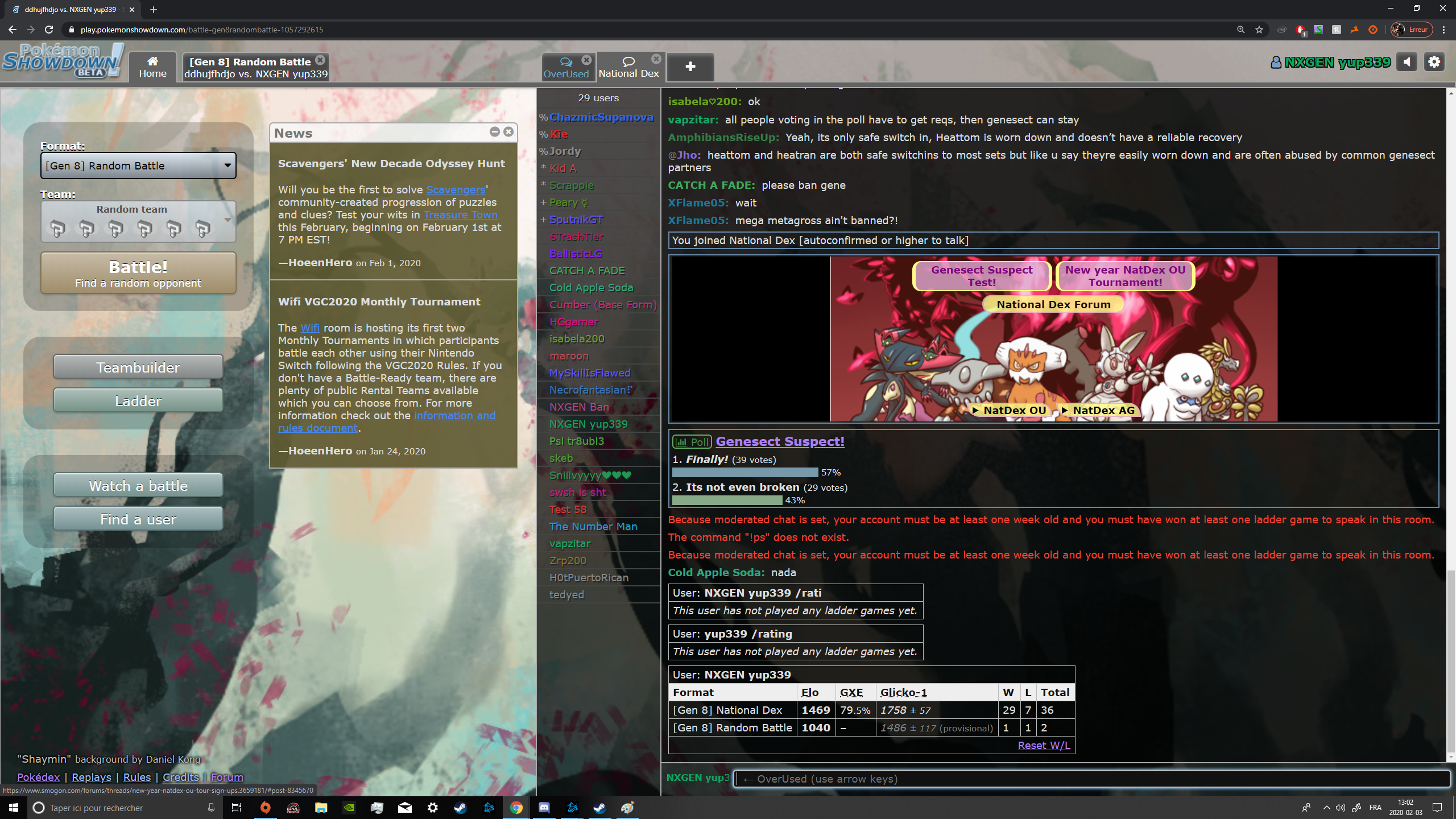Close the National Dex chat tab
Image resolution: width=1456 pixels, height=819 pixels.
(656, 59)
